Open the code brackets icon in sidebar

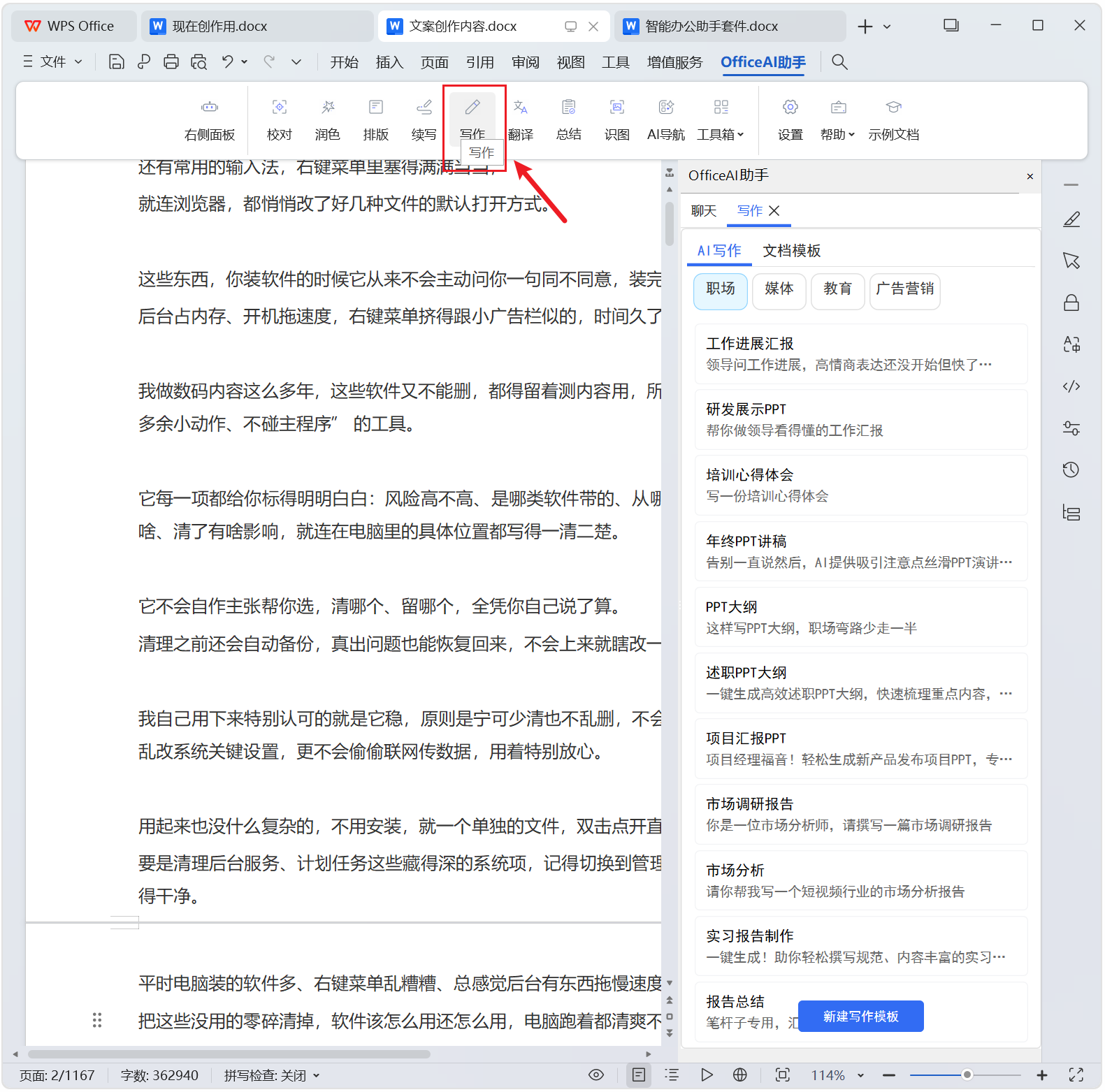(1071, 386)
